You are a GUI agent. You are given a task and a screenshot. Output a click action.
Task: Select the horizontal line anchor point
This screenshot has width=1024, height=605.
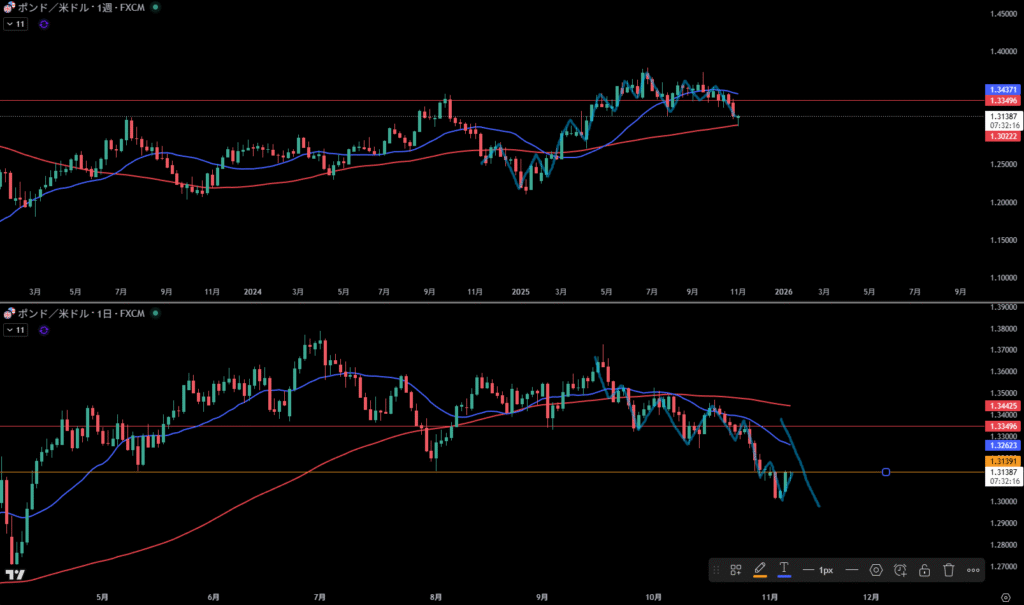[886, 472]
